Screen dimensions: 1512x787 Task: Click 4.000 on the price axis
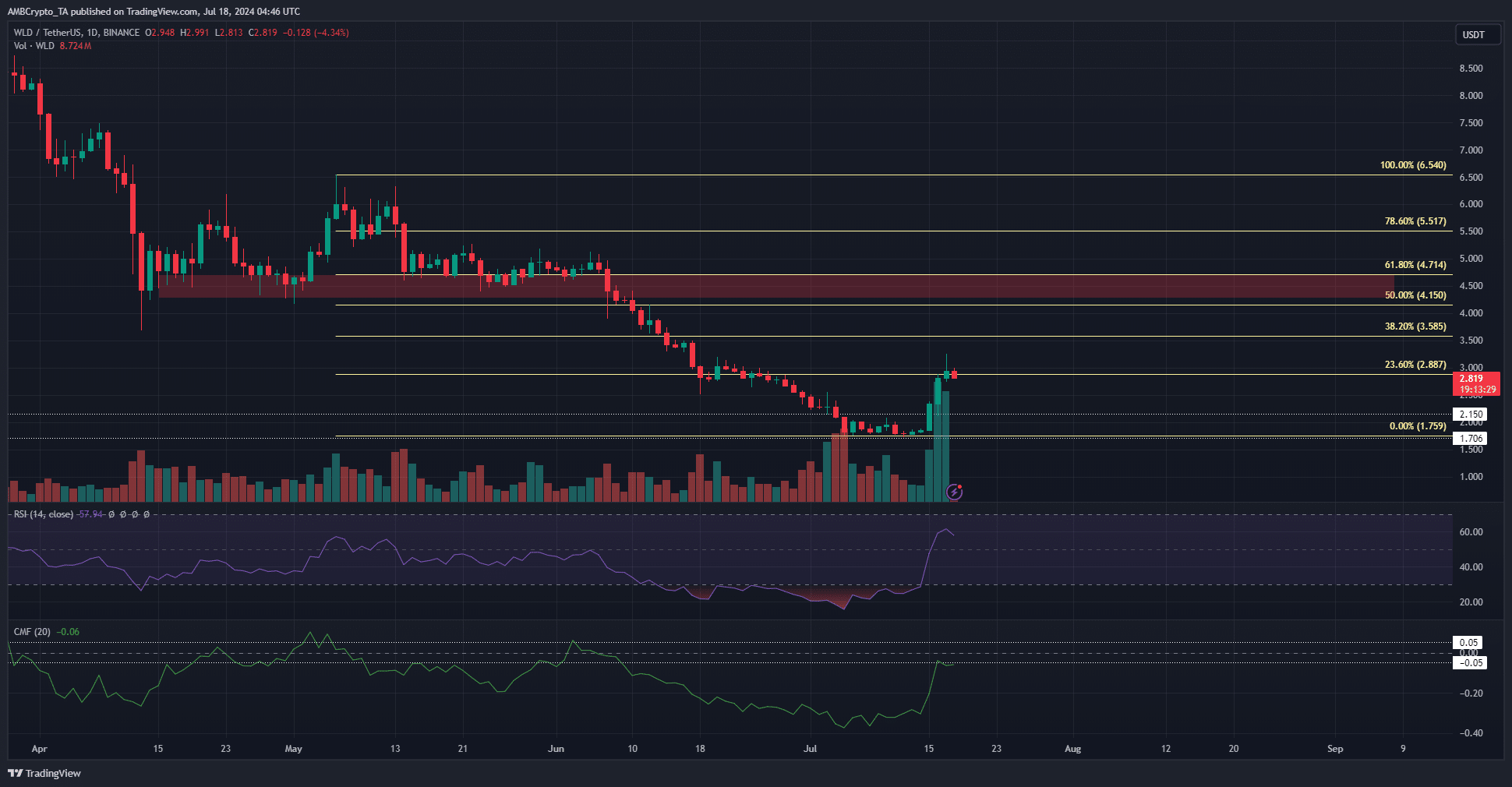1471,313
